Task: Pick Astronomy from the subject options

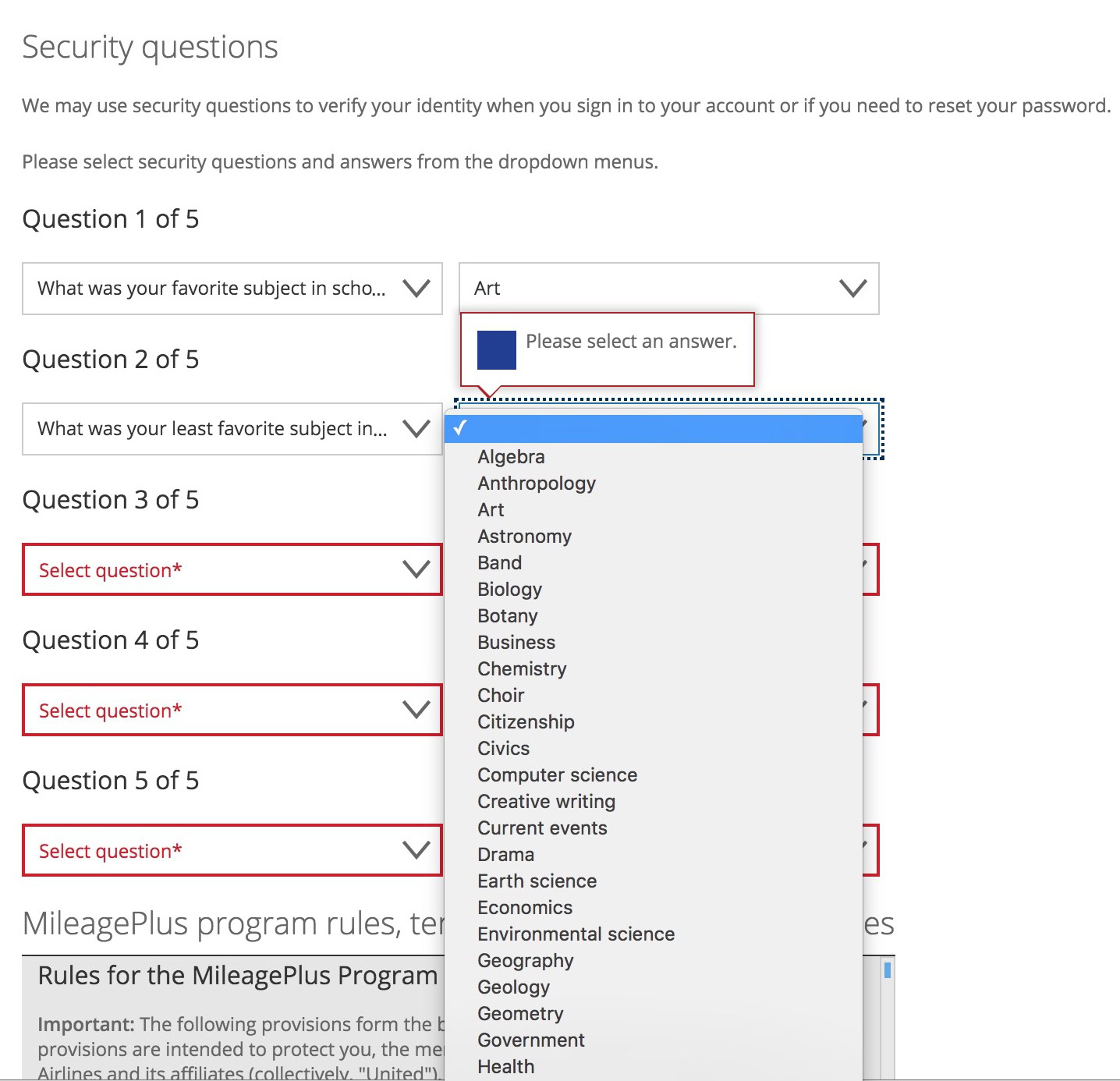Action: (524, 537)
